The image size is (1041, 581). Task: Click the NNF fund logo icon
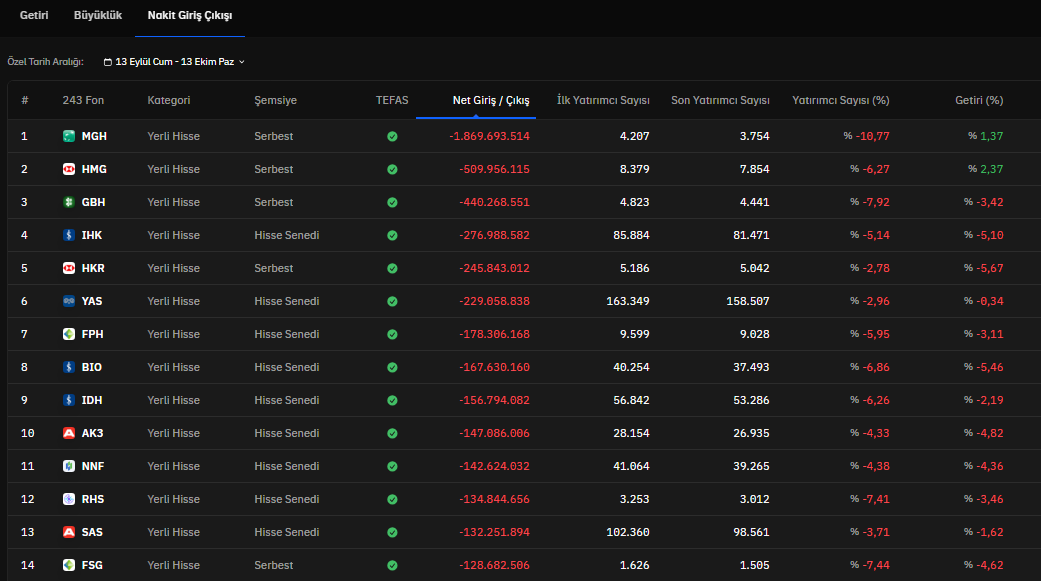point(68,466)
